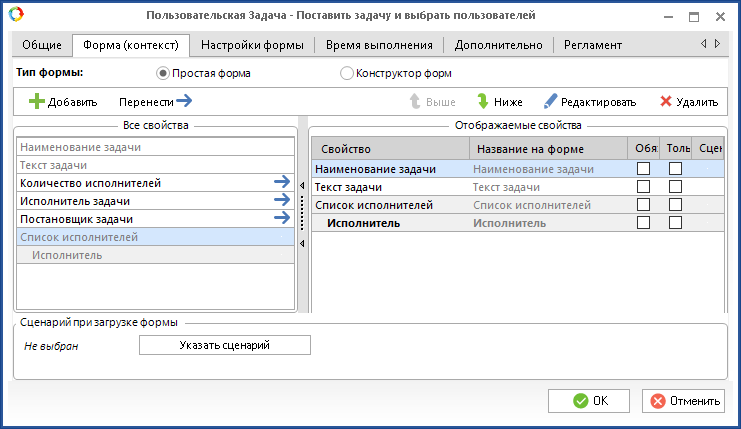Toggle Обя checkbox for Наименование задачи row
741x429 pixels.
point(643,169)
